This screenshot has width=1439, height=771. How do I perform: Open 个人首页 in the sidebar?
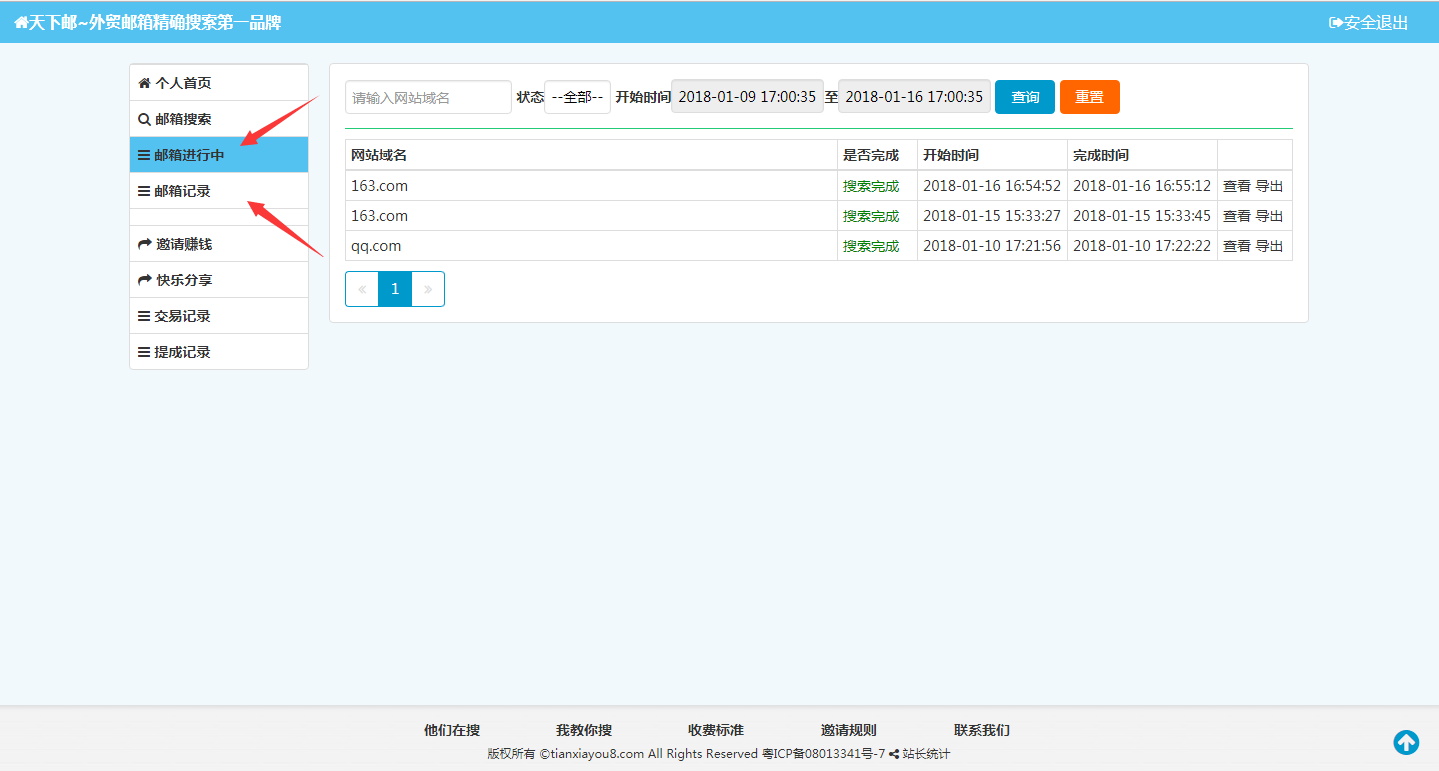point(219,83)
